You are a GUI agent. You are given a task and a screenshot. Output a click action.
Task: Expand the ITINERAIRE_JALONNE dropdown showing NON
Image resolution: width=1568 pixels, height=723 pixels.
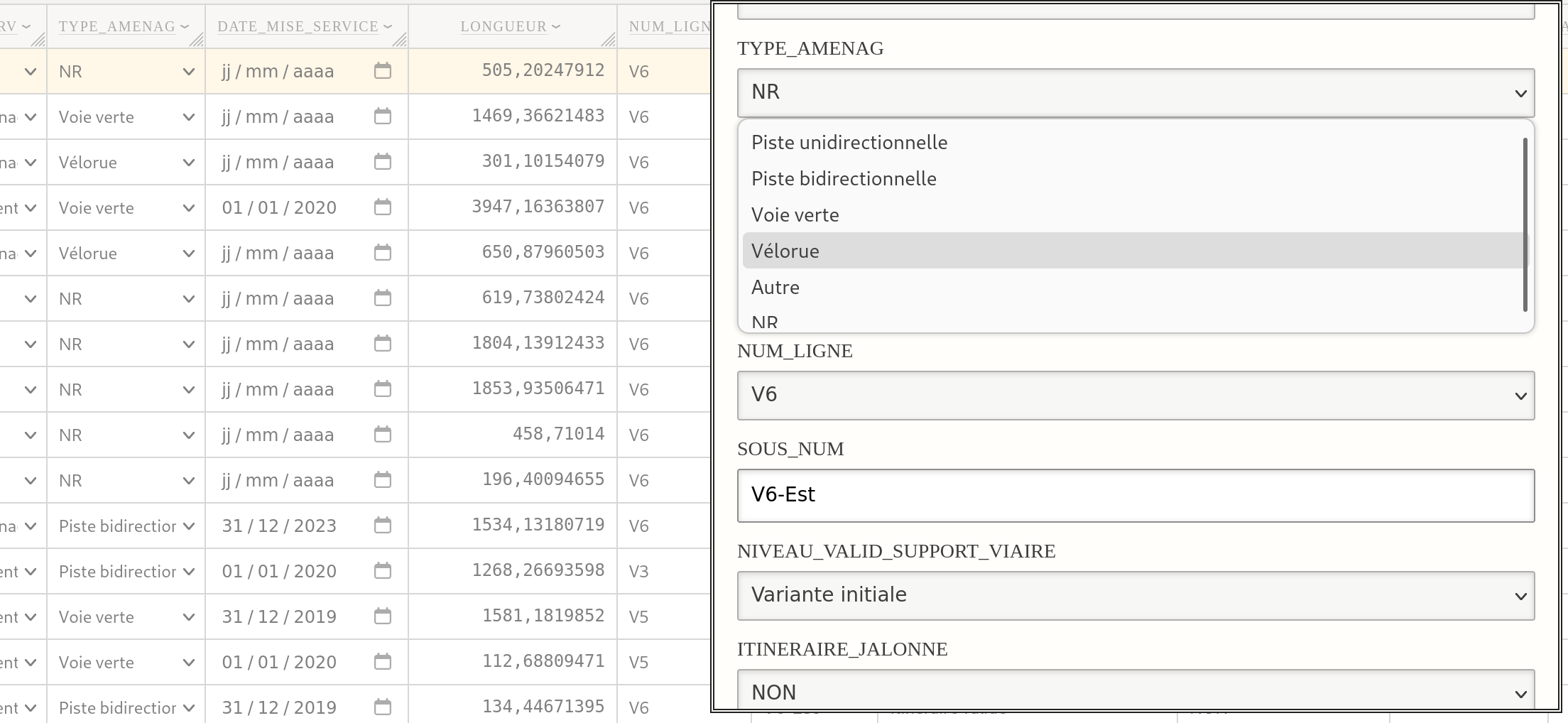click(x=1135, y=692)
